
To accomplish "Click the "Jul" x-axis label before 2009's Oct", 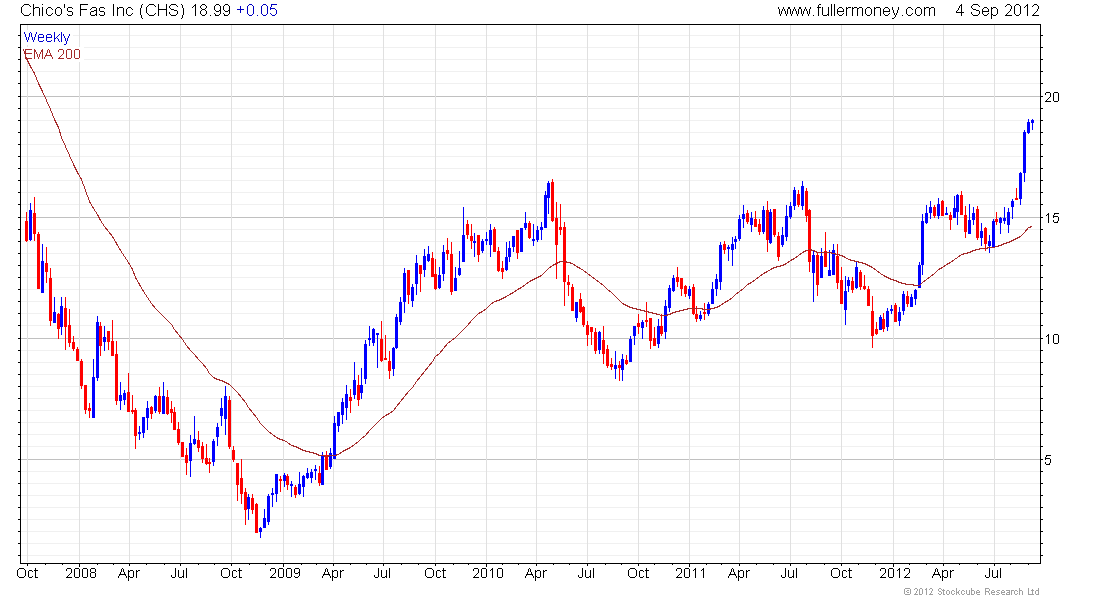I will [x=180, y=573].
